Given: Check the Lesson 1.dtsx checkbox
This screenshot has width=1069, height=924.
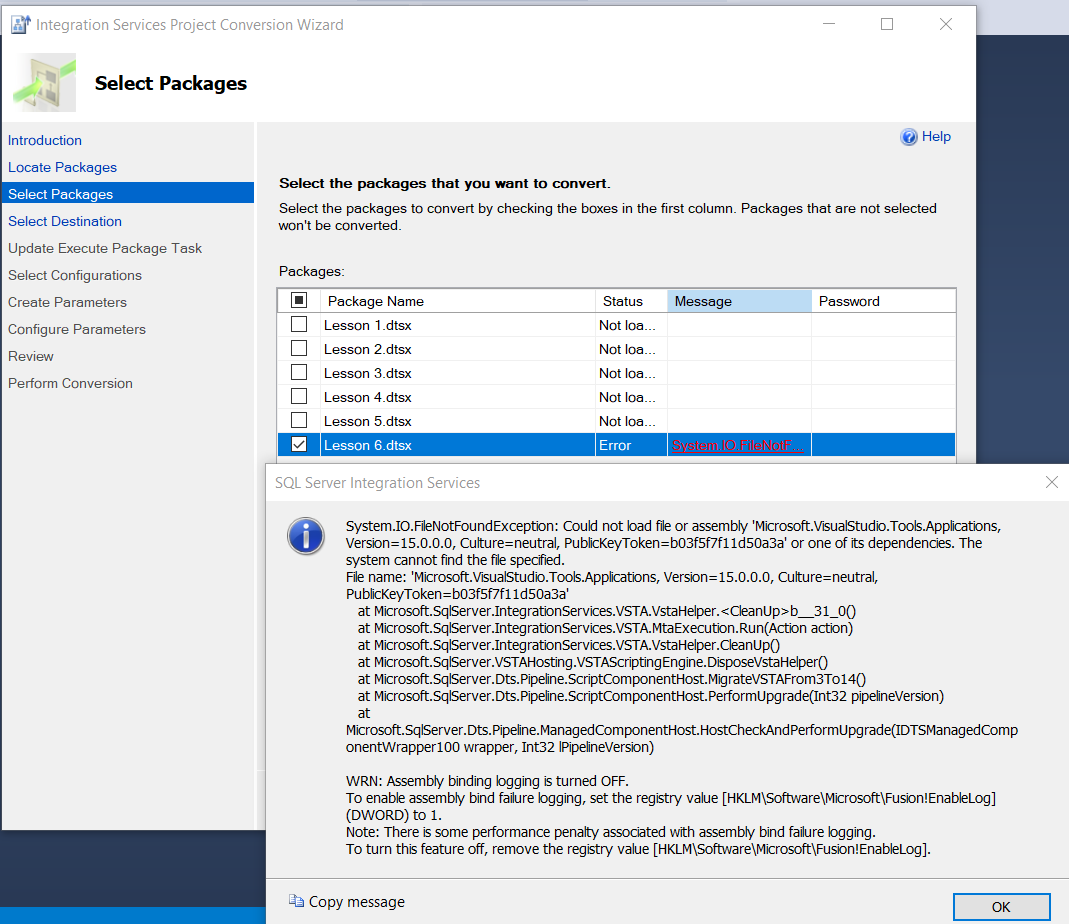Looking at the screenshot, I should click(x=299, y=324).
